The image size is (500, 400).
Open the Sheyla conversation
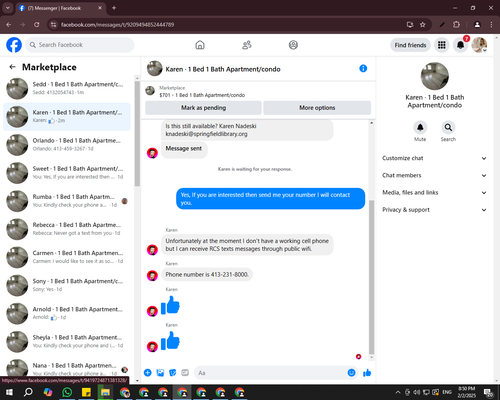click(67, 341)
